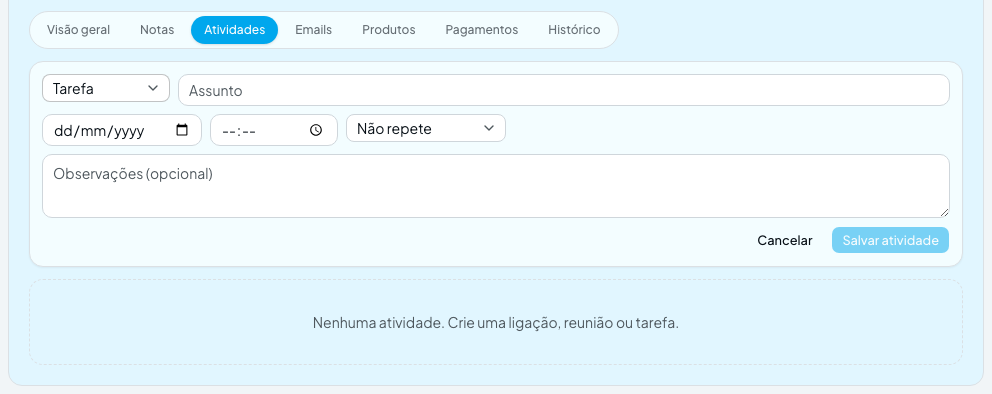The image size is (992, 394).
Task: Click the Salvar atividade button
Action: click(x=890, y=240)
